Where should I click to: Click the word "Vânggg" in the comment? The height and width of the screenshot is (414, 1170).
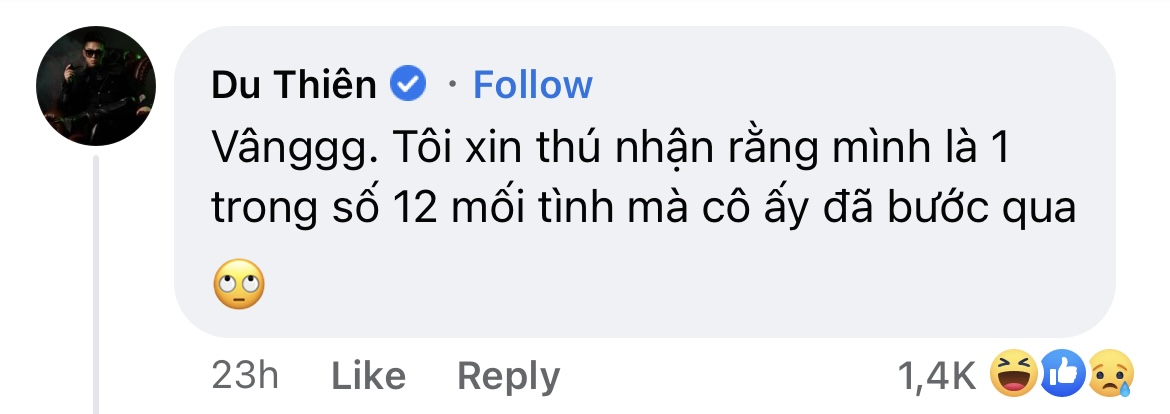pos(290,150)
